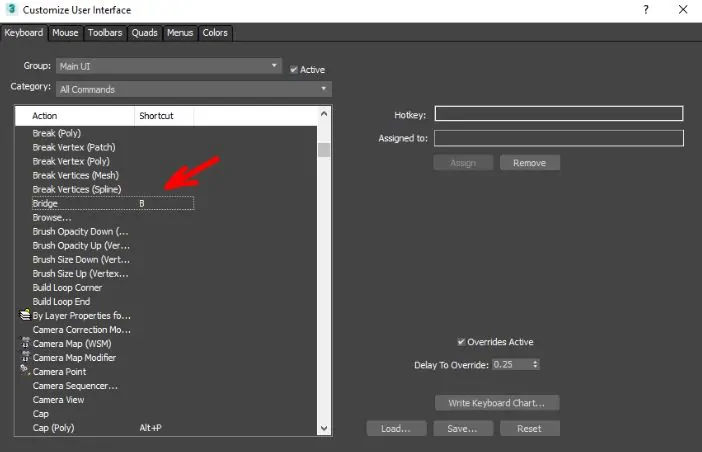
Task: Click the 3ds Max app icon in title bar
Action: [x=10, y=9]
